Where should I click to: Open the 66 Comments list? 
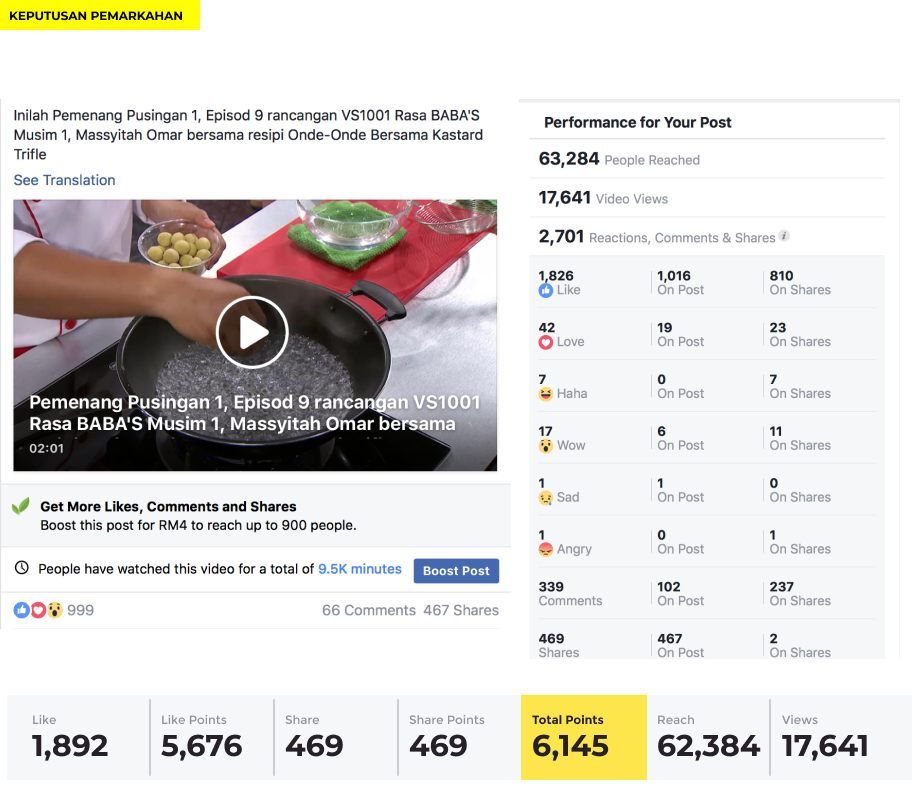tap(368, 610)
